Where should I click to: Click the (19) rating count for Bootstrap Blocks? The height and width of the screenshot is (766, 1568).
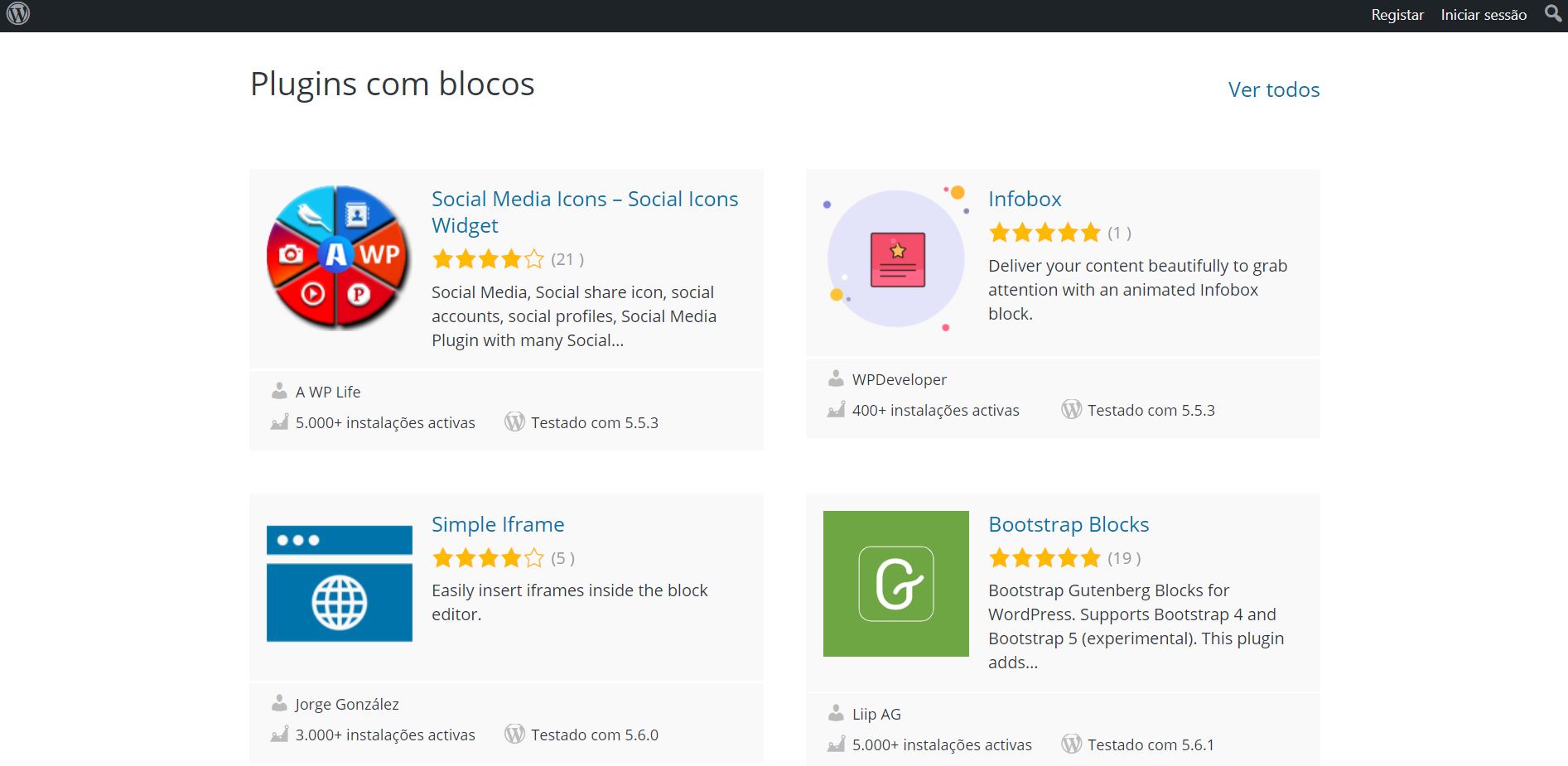[1124, 558]
